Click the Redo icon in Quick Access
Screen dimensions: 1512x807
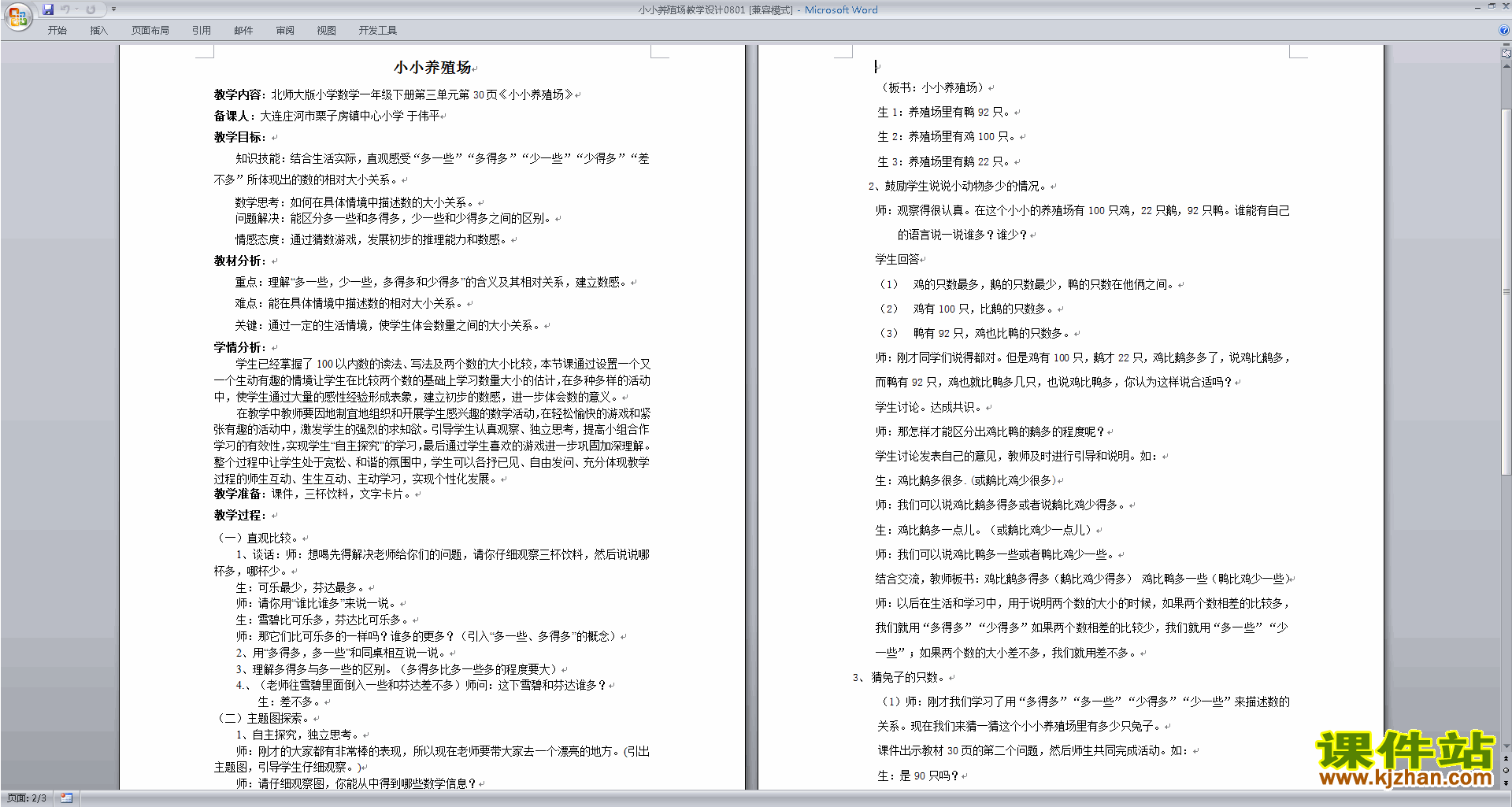pyautogui.click(x=91, y=9)
